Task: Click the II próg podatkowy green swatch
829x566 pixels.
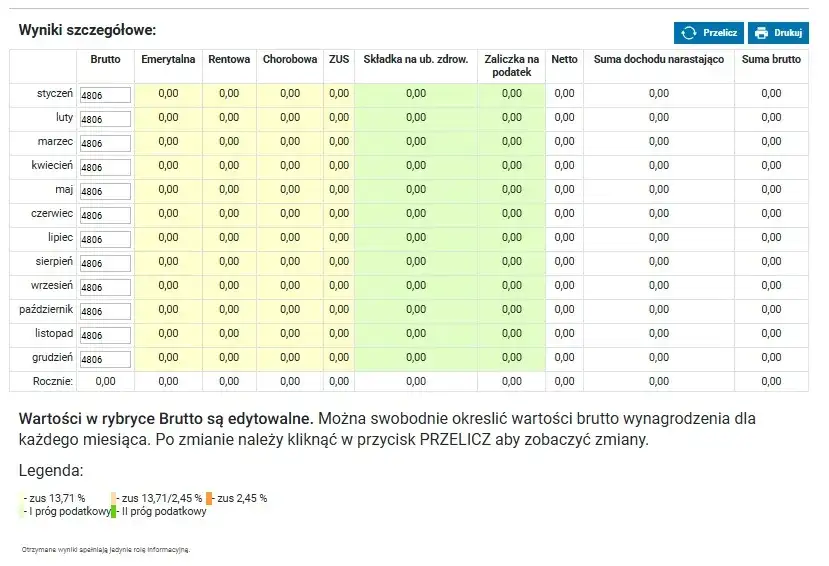Action: point(115,512)
